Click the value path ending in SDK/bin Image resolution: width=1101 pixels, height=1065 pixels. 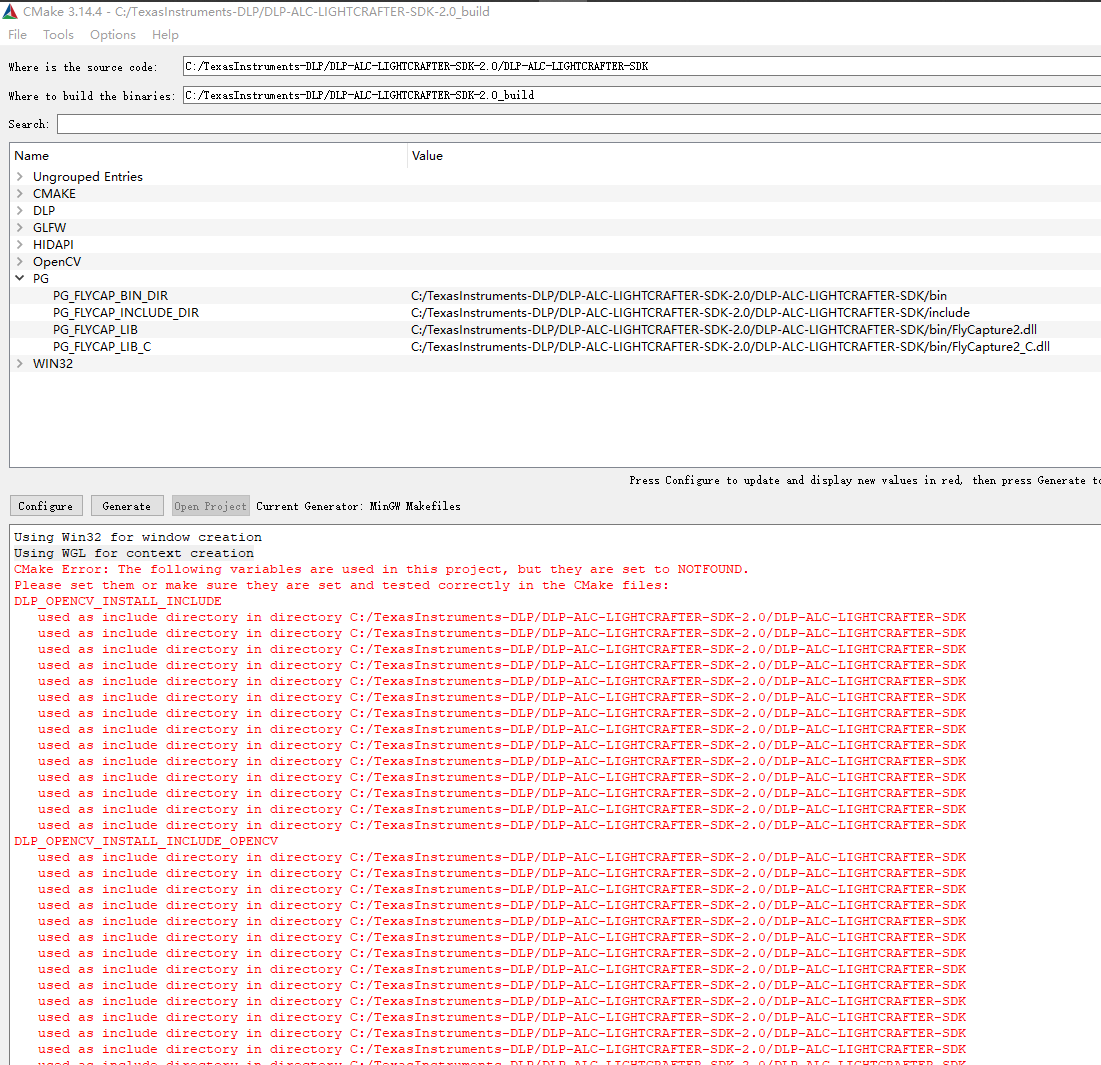[x=679, y=296]
